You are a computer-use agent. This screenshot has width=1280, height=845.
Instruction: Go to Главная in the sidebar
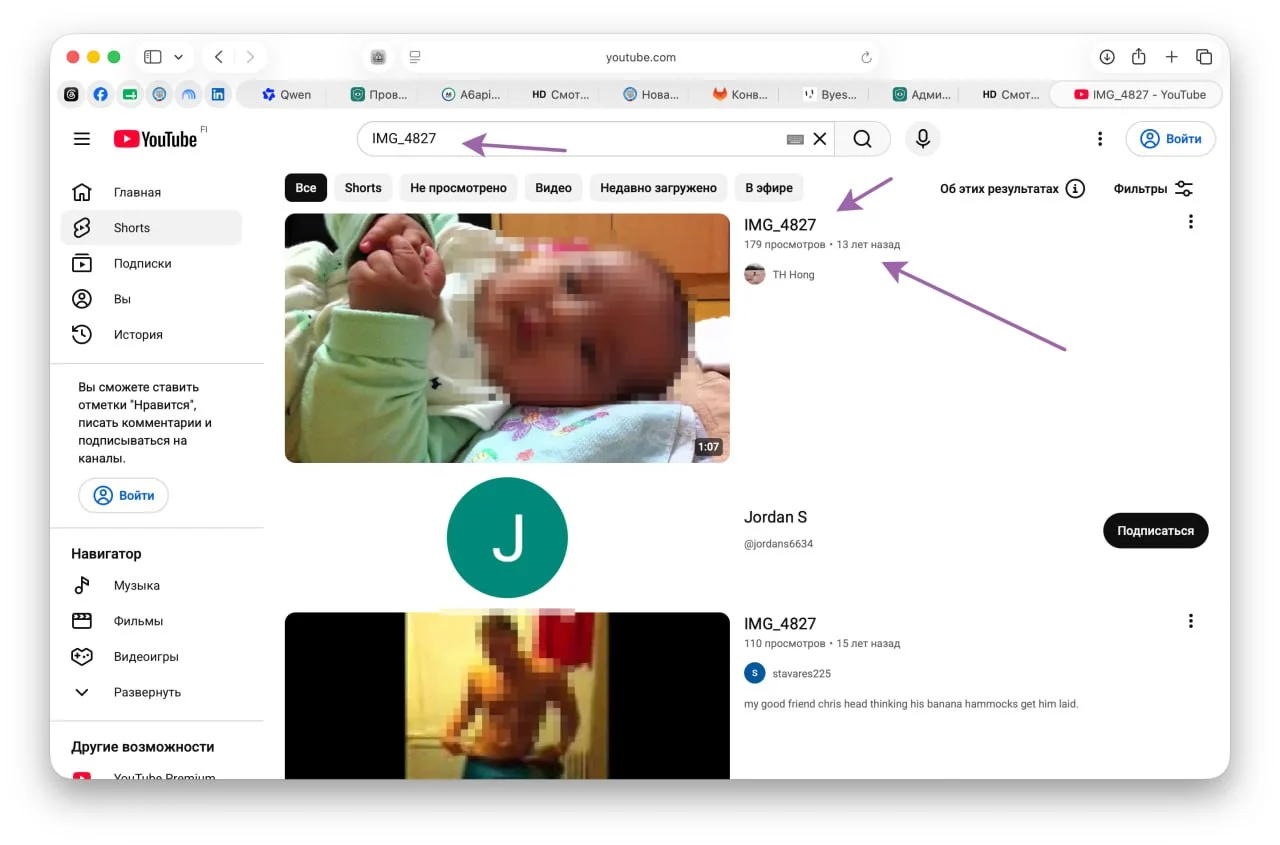[151, 192]
